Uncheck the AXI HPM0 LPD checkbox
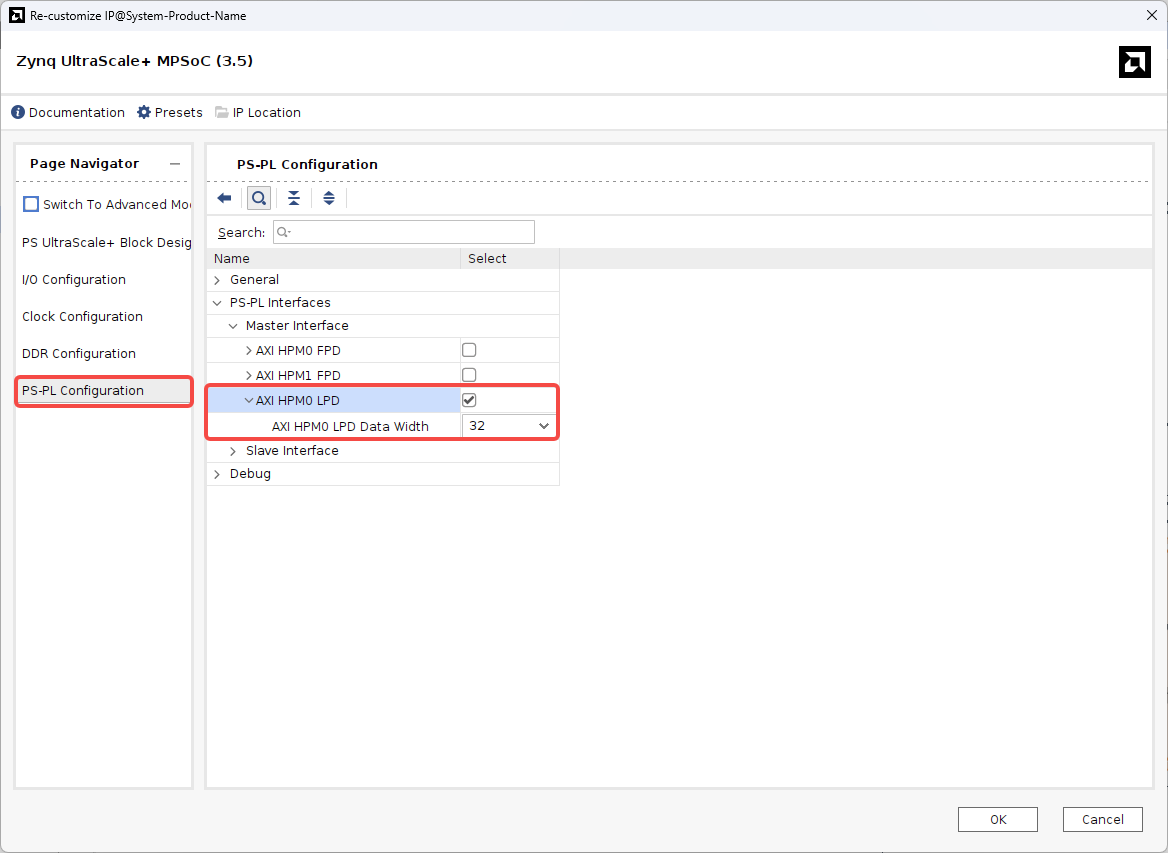 click(469, 400)
